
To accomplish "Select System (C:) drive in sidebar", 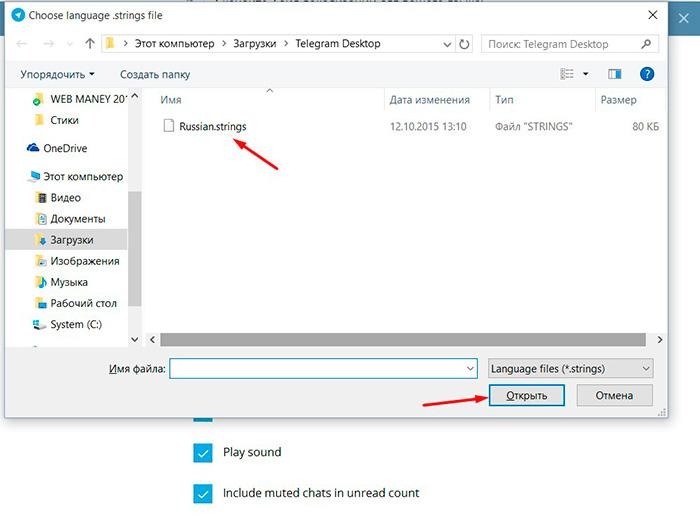I will (67, 324).
